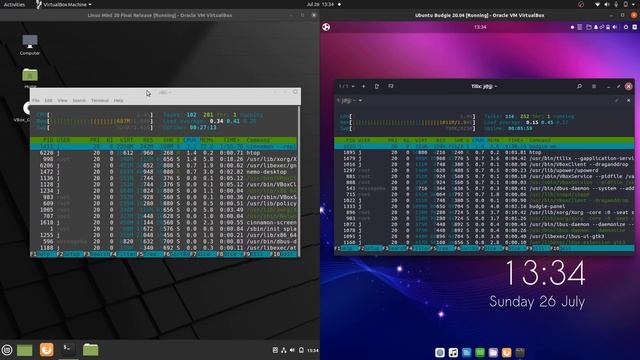This screenshot has height=360, width=640.
Task: Select nemo-desktop process row in Mint htop
Action: [x=164, y=172]
